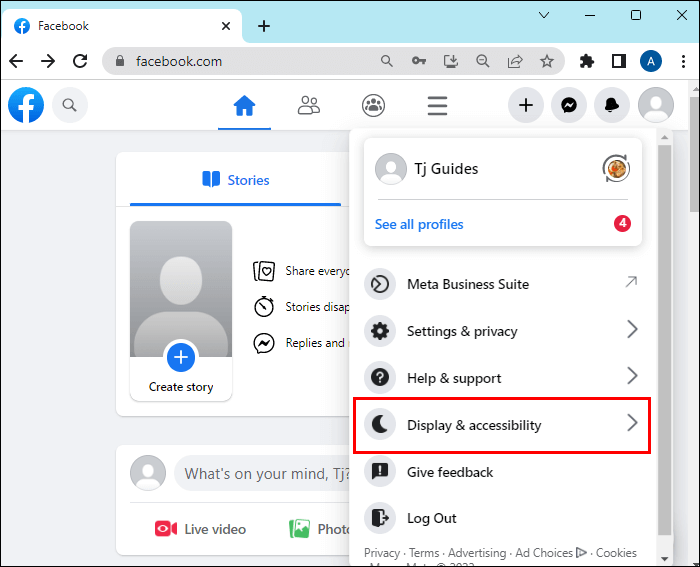Expand the Settings & privacy chevron
This screenshot has height=567, width=700.
[x=632, y=329]
